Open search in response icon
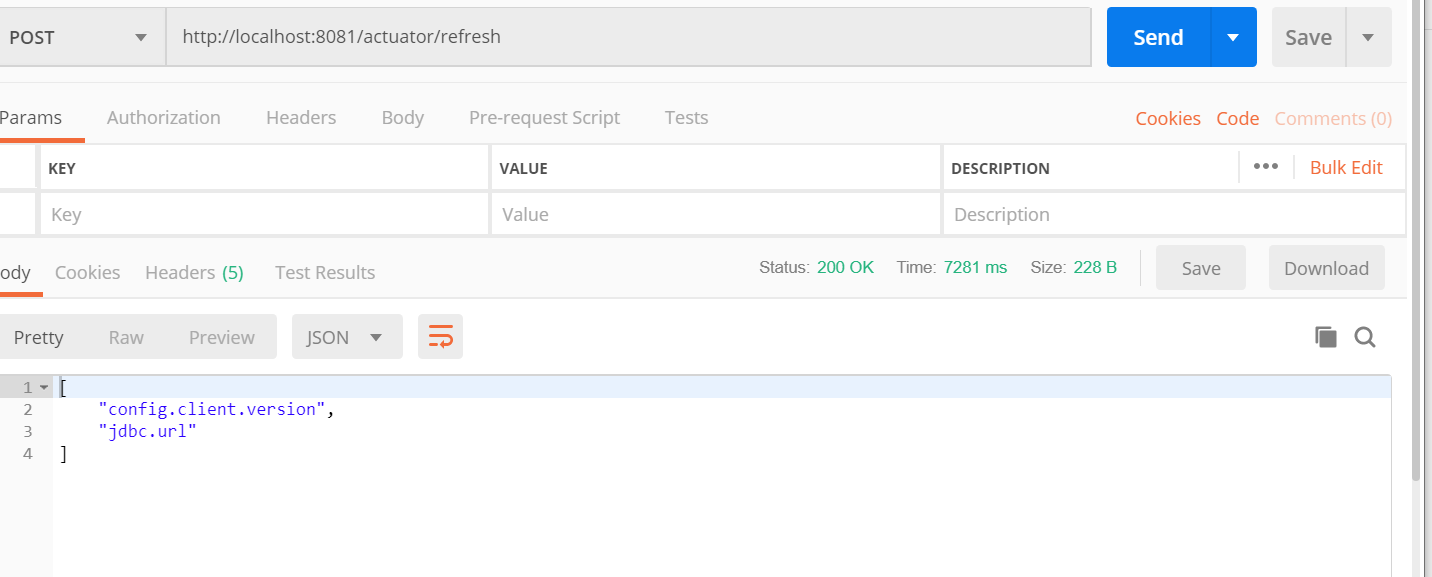 (x=1365, y=337)
